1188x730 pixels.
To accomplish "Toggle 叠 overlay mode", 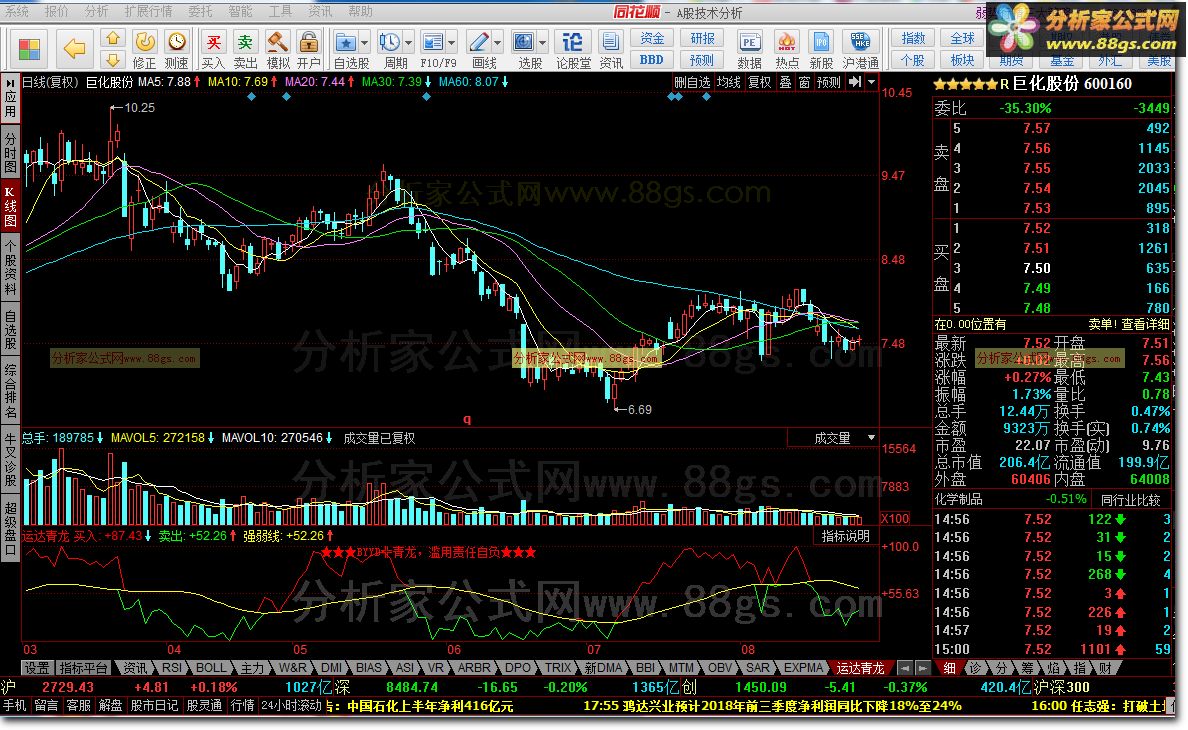I will (x=786, y=82).
